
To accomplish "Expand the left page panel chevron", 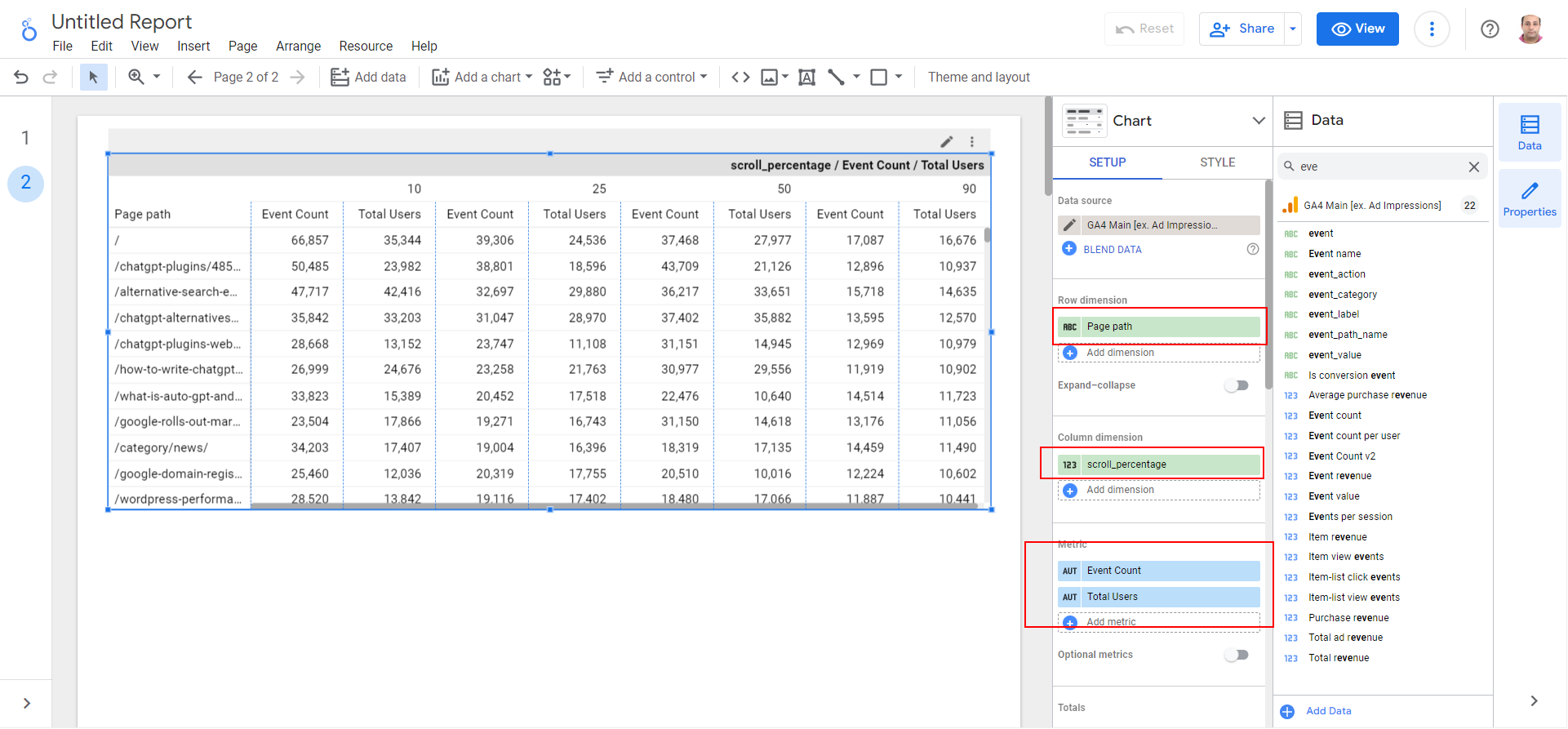I will pos(27,703).
